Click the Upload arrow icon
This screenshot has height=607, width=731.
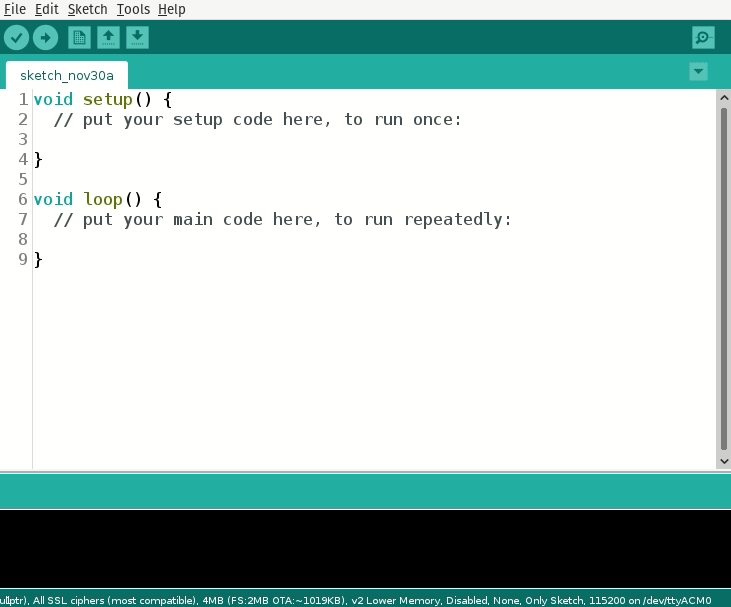[x=45, y=38]
